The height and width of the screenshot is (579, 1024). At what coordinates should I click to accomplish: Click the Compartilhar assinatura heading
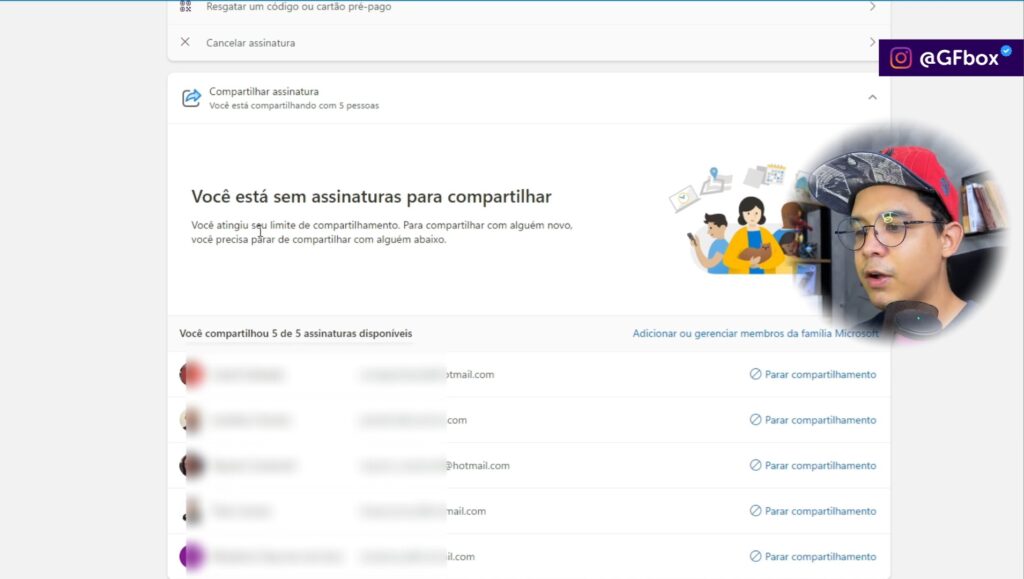click(x=264, y=91)
